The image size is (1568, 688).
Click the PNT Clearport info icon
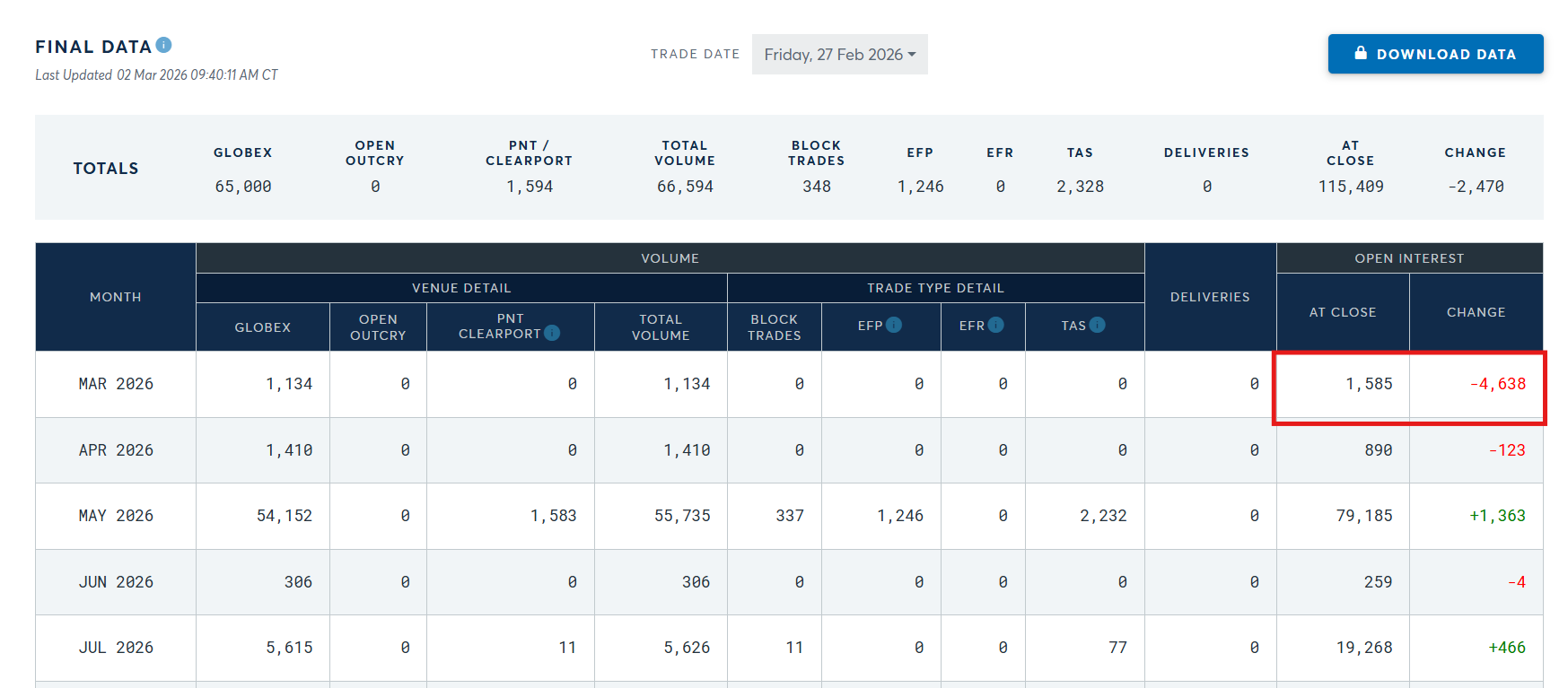pos(552,333)
